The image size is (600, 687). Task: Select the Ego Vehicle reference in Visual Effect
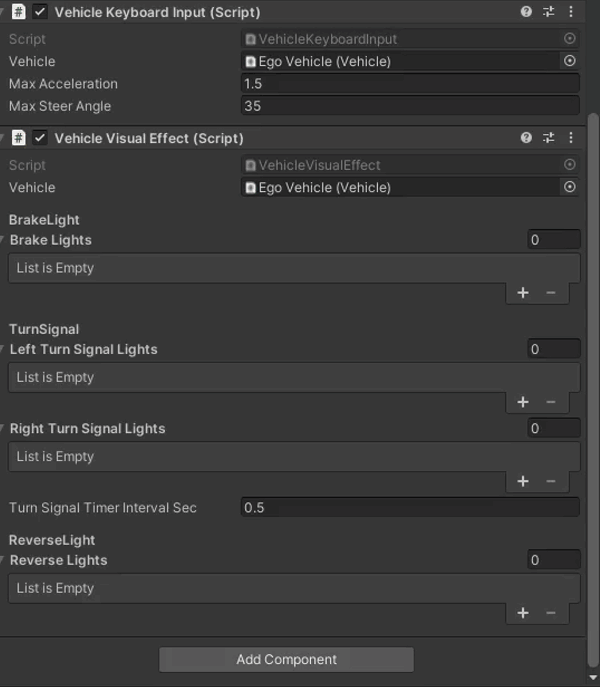pos(400,188)
